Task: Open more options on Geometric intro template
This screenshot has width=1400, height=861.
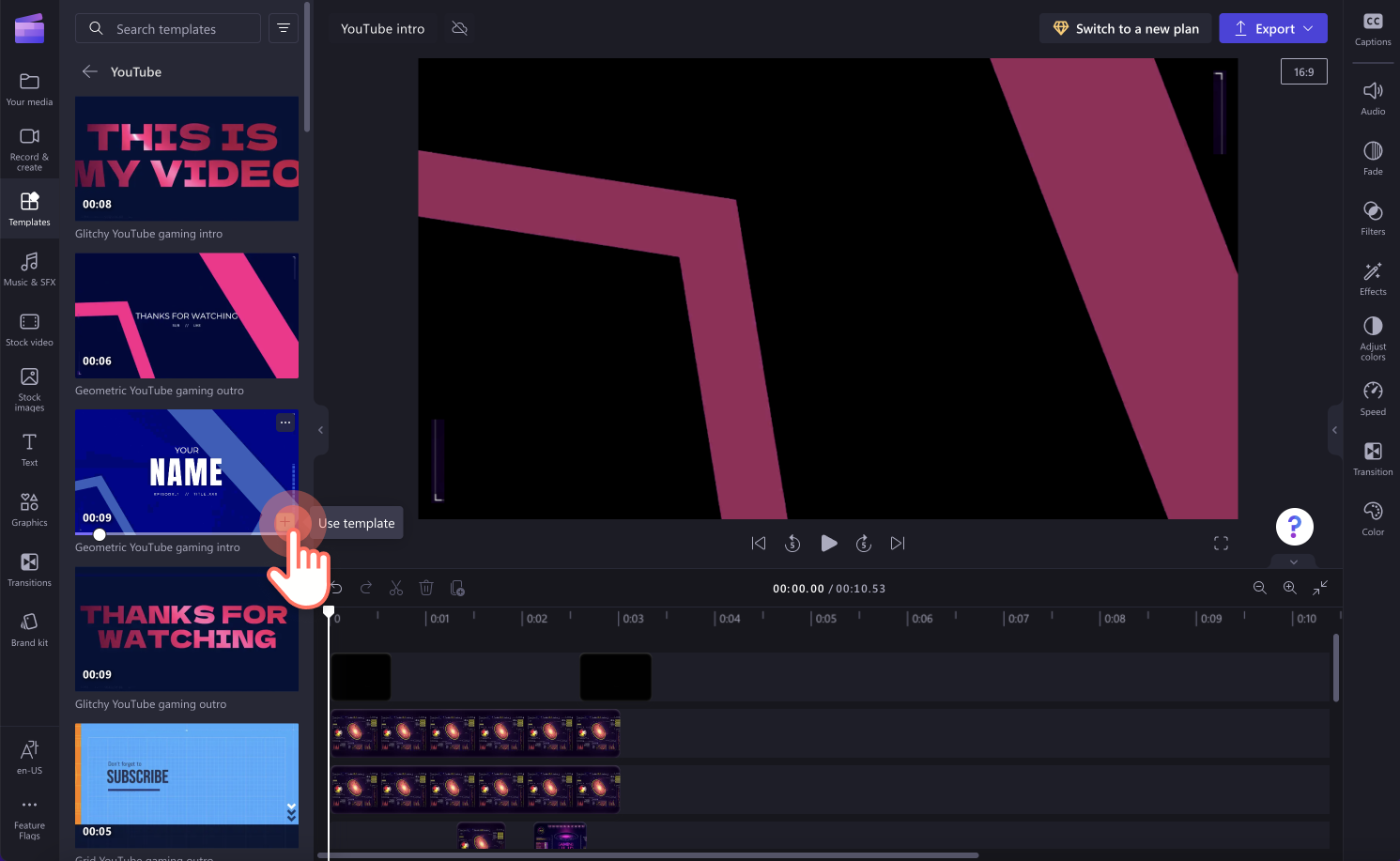Action: (285, 423)
